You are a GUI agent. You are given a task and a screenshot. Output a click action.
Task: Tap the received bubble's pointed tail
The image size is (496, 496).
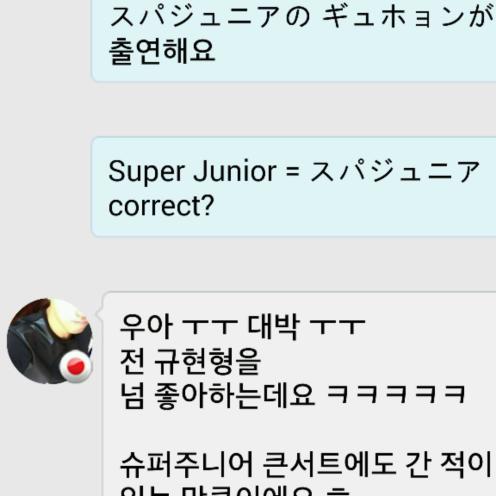98,313
